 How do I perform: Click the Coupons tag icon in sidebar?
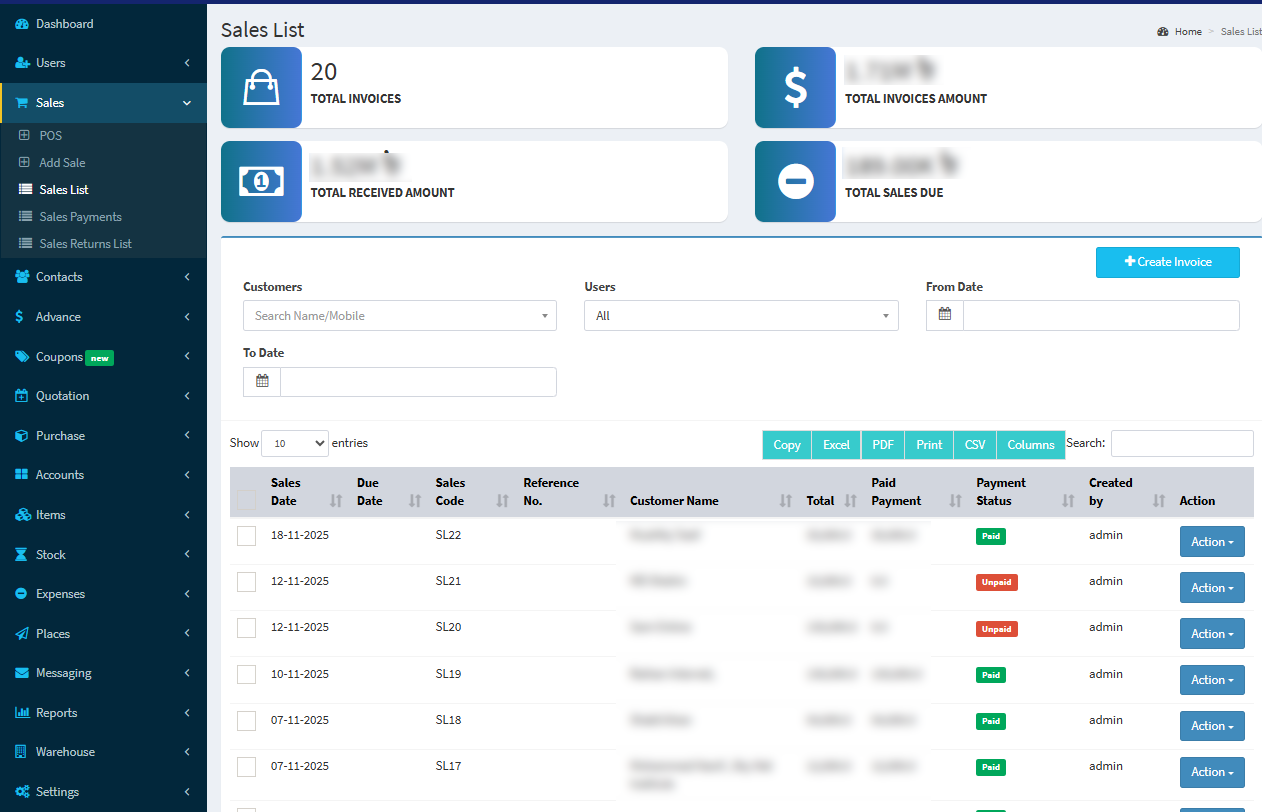point(22,357)
